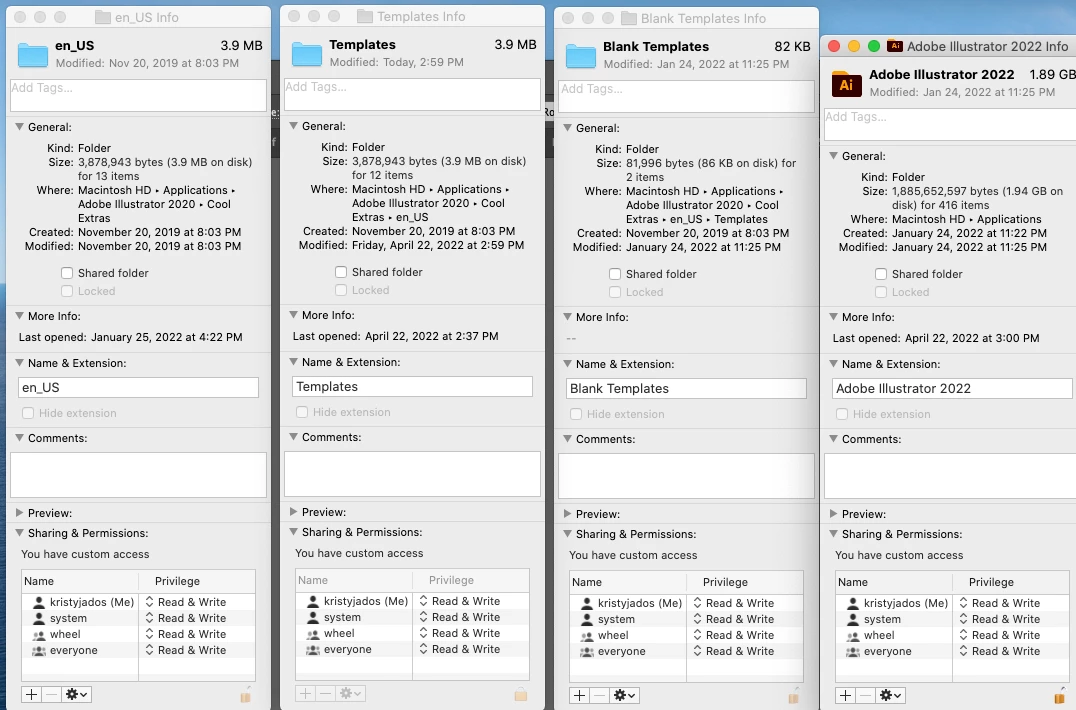1076x710 pixels.
Task: Change wheel privilege in Blank Templates Info
Action: tap(734, 636)
